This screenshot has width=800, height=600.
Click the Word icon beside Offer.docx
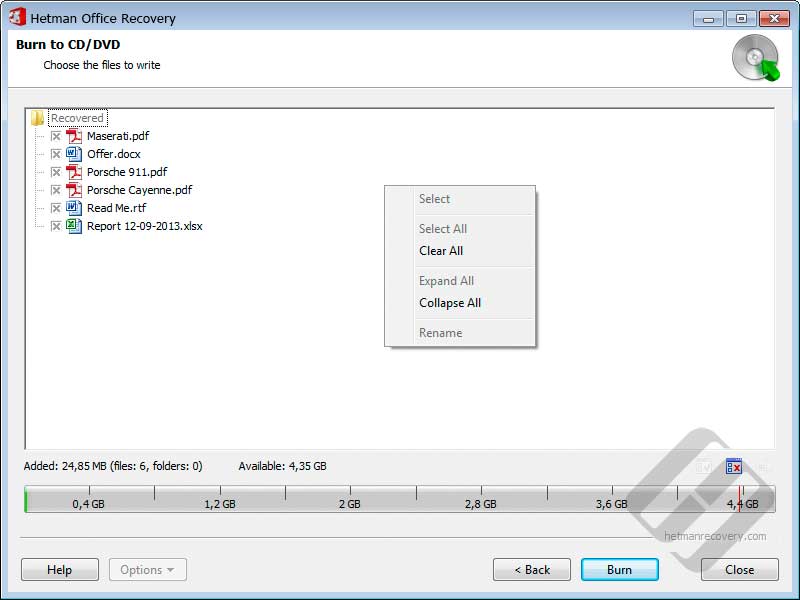[74, 154]
